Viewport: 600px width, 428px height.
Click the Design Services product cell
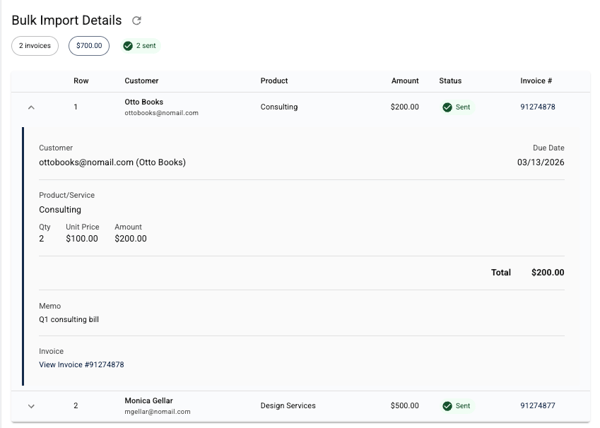[288, 405]
